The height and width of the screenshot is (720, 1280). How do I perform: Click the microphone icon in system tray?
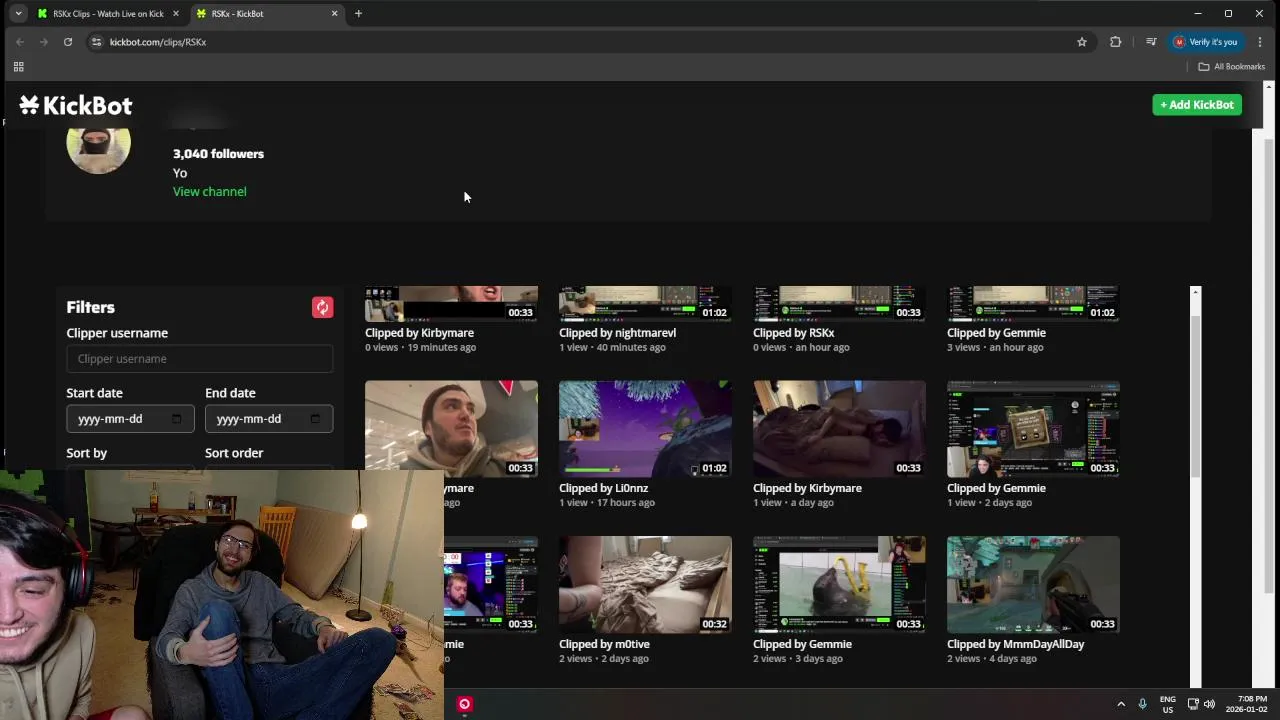(1142, 704)
